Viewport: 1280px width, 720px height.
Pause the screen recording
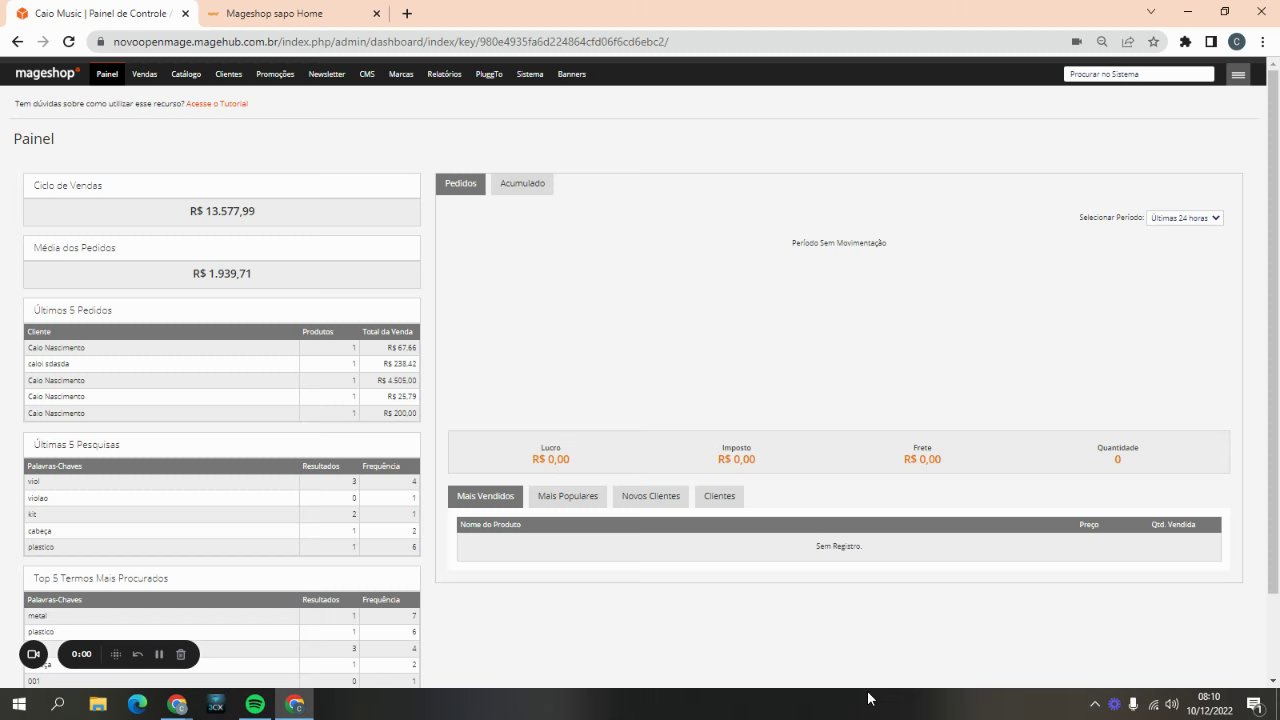[x=159, y=654]
